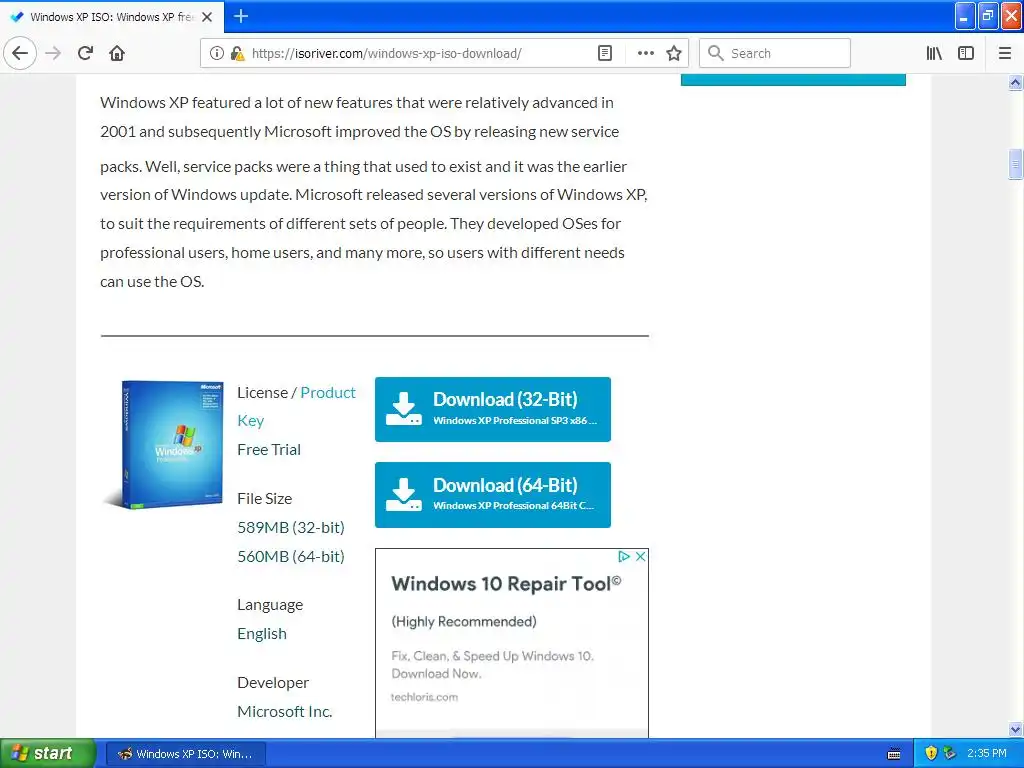Click the page scrollbar down arrow
Image resolution: width=1024 pixels, height=768 pixels.
(x=1016, y=729)
